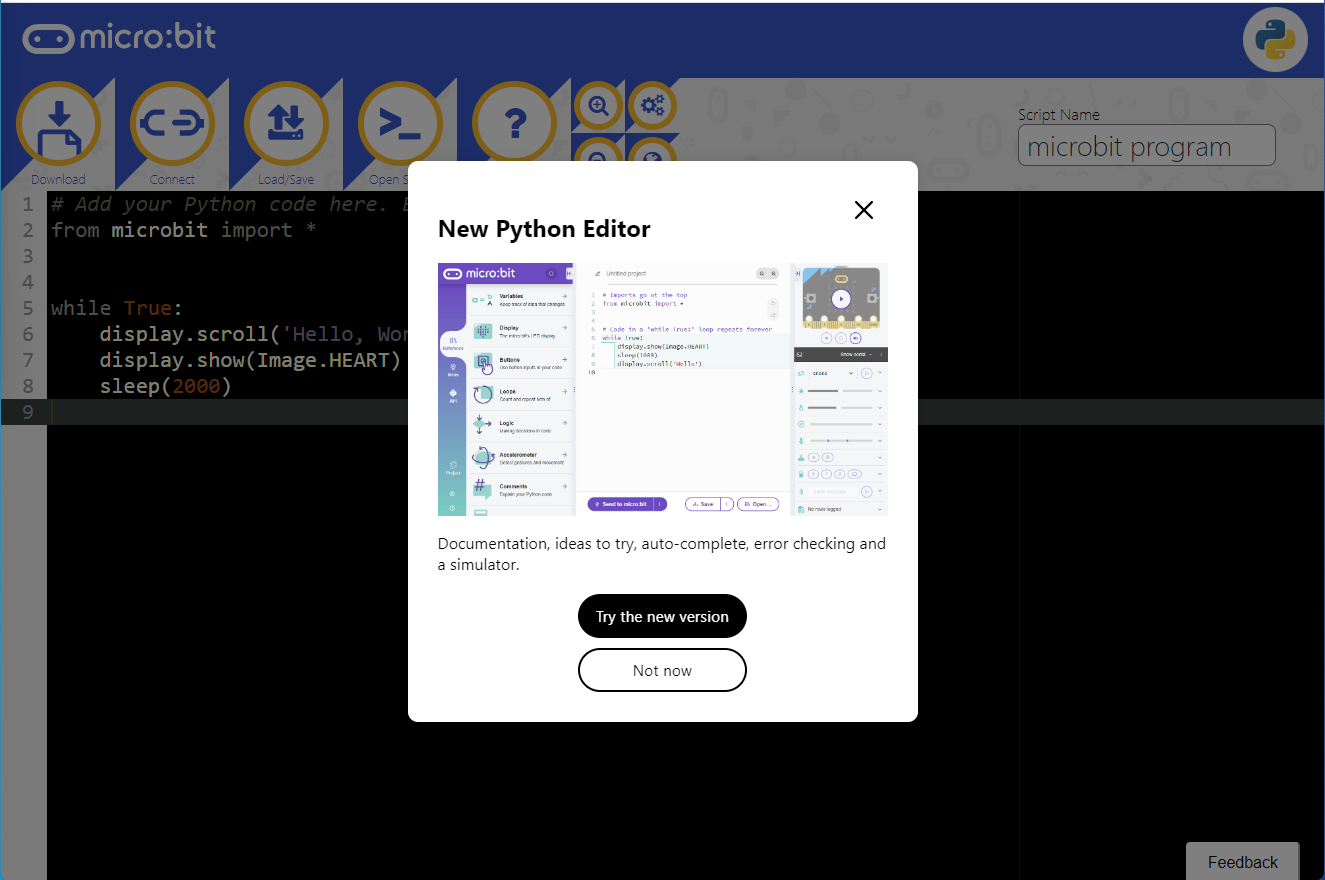The width and height of the screenshot is (1325, 880).
Task: Click the documentation description text in dialog
Action: 662,554
